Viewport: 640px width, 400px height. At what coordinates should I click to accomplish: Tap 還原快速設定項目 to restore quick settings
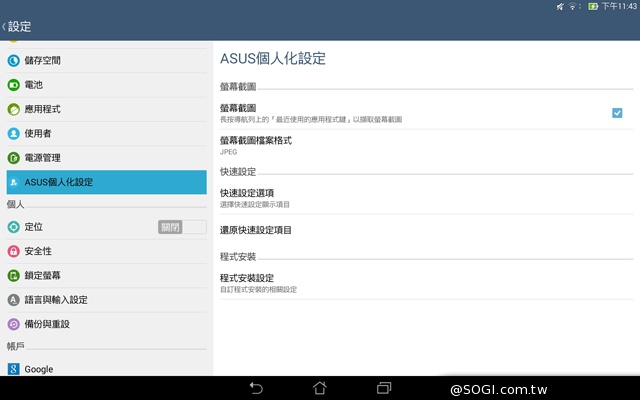tap(427, 230)
